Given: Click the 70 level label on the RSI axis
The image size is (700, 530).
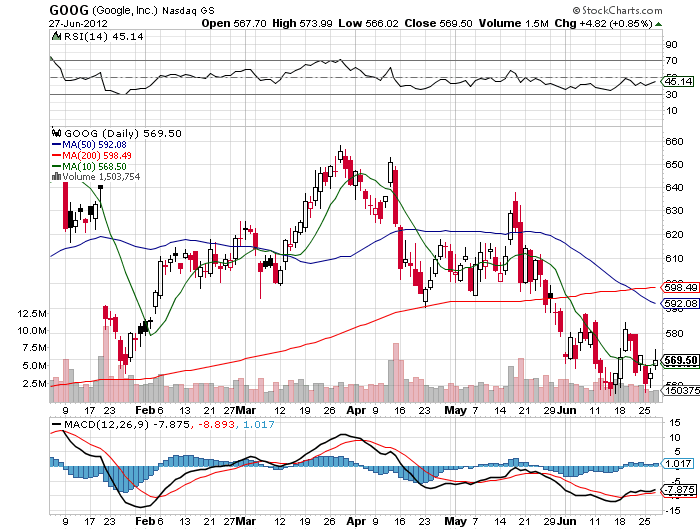Looking at the screenshot, I should (671, 61).
